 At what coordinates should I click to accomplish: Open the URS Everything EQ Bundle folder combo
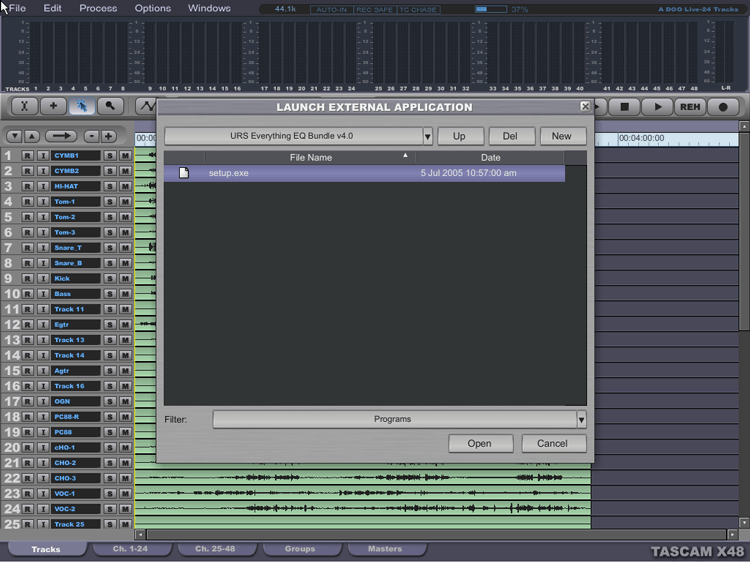click(x=293, y=136)
